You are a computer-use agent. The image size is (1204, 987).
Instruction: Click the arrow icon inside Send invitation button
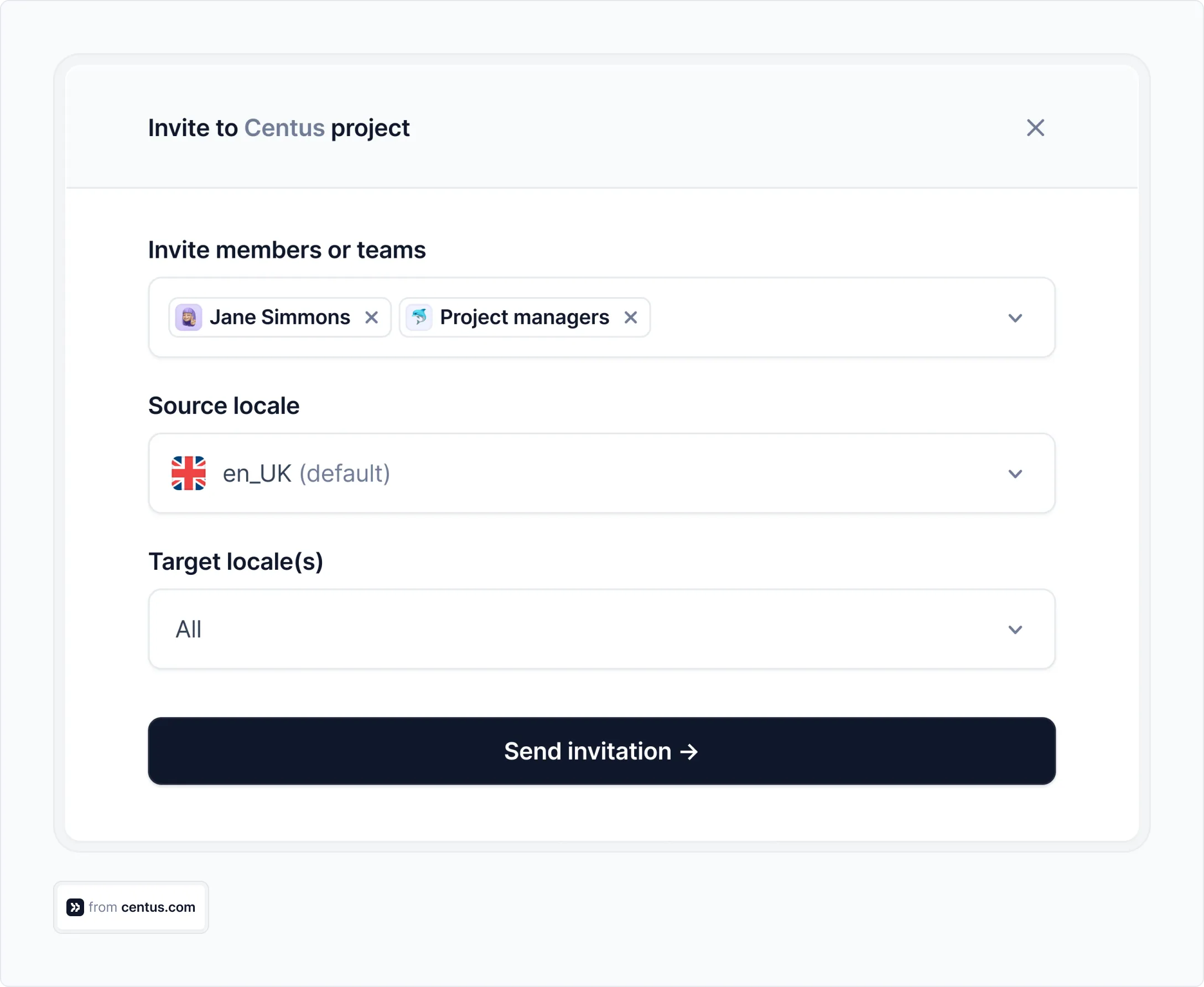[689, 752]
